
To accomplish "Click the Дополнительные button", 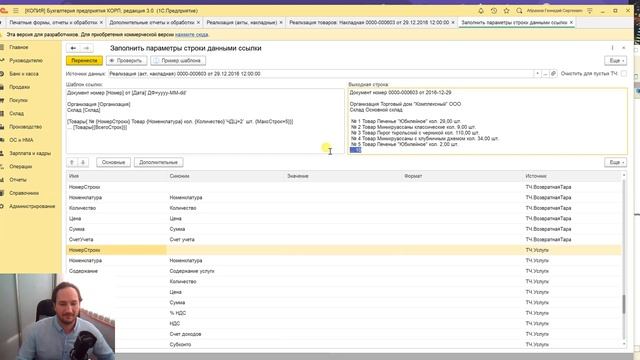I will (x=158, y=162).
